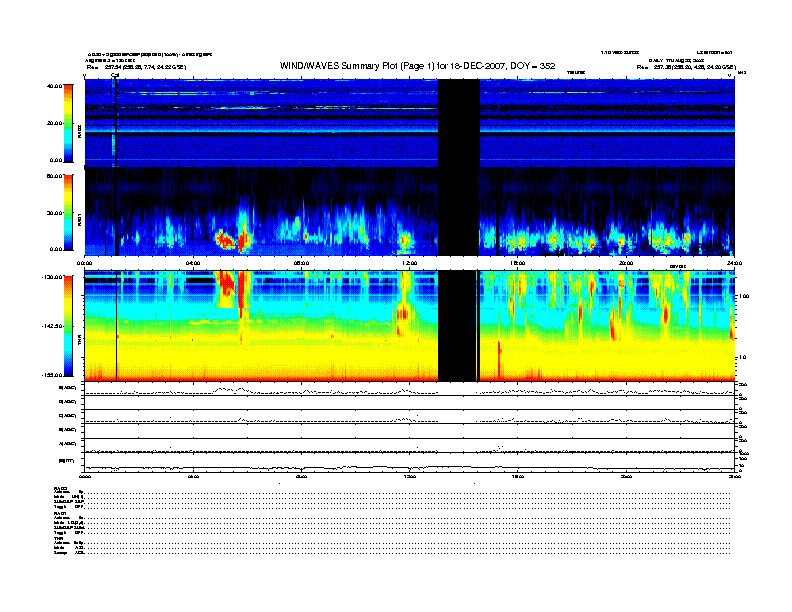Click the RAD2 spectrogram color scale bar
792x612 pixels.
tap(68, 123)
